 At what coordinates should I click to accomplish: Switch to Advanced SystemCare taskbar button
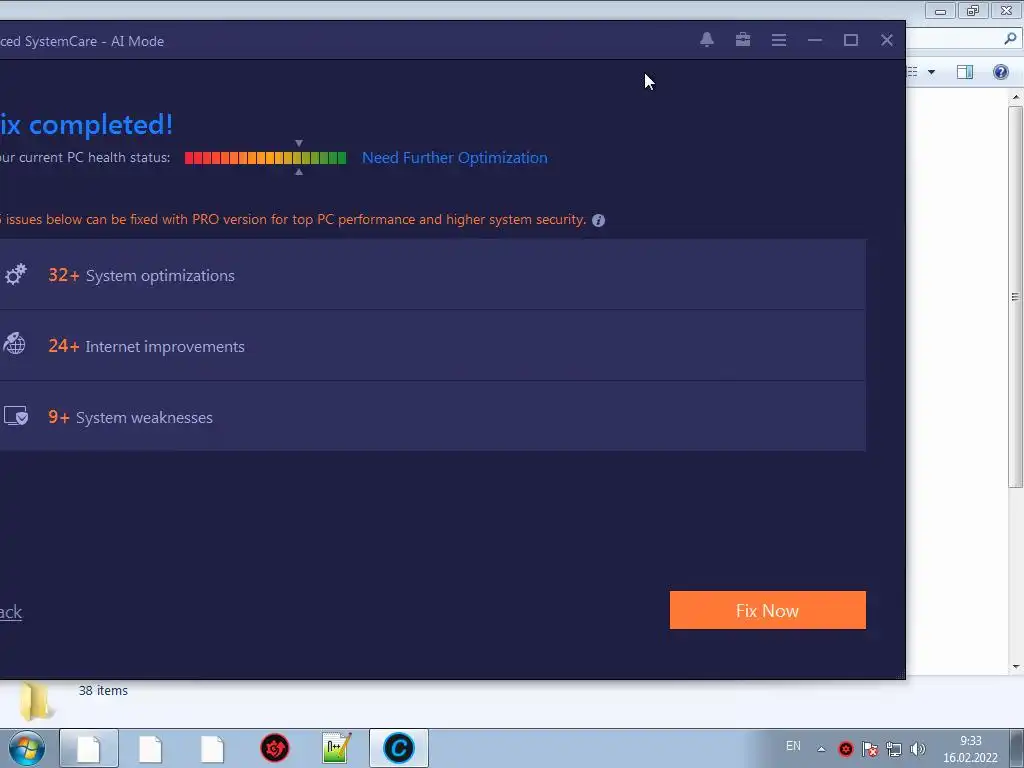pyautogui.click(x=399, y=748)
